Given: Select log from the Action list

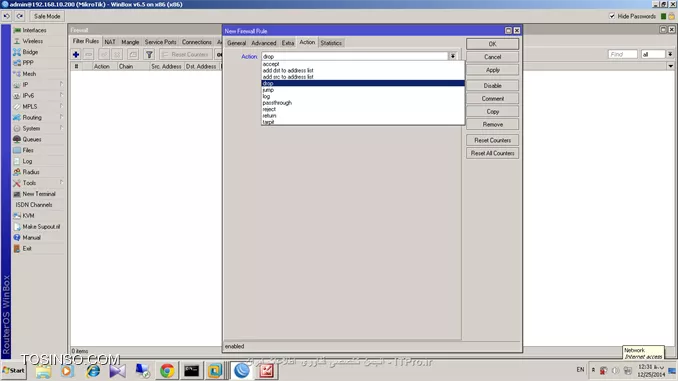Looking at the screenshot, I should 363,96.
